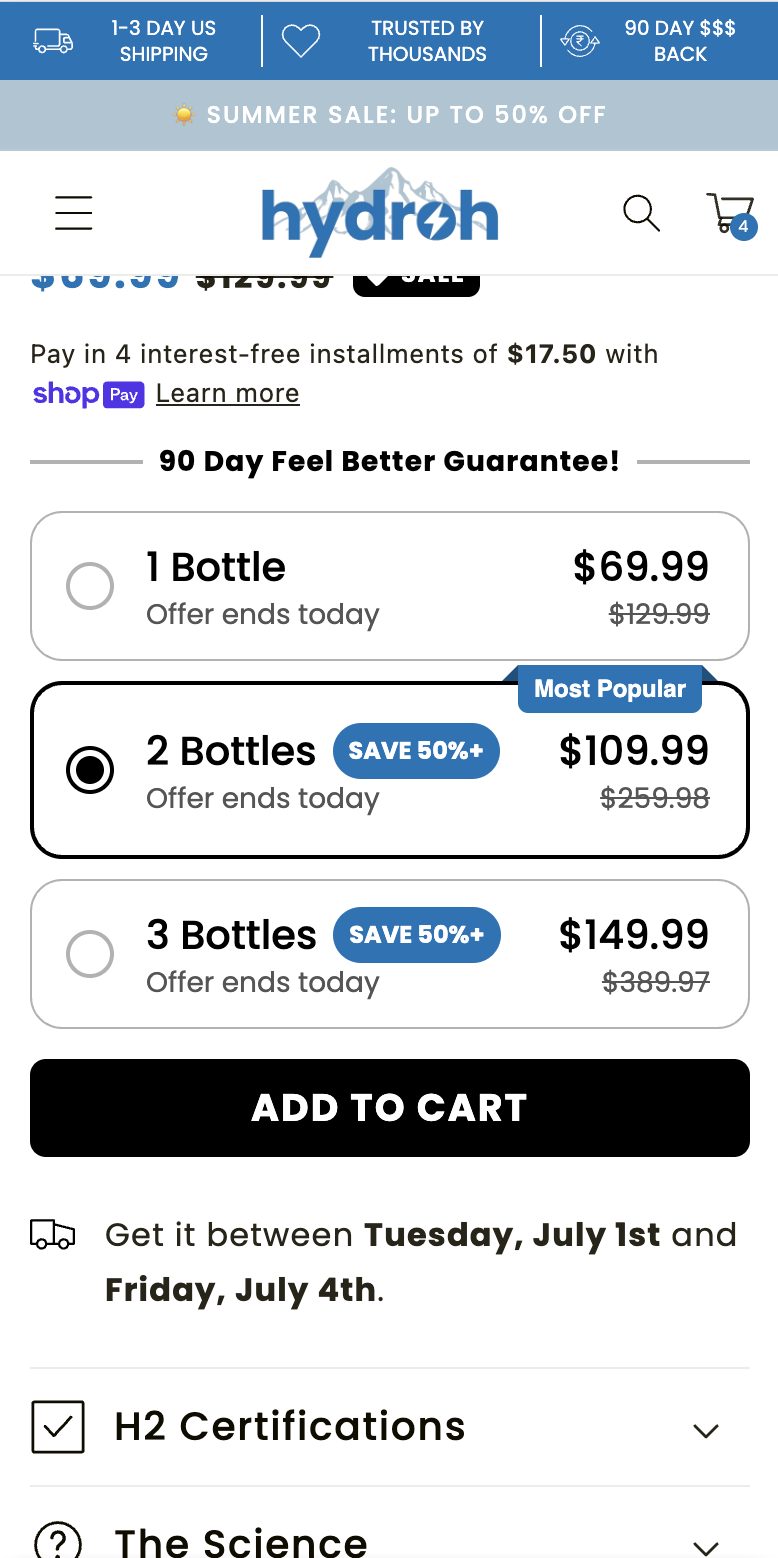The height and width of the screenshot is (1558, 778).
Task: Click the ADD TO CART button
Action: pos(390,1108)
